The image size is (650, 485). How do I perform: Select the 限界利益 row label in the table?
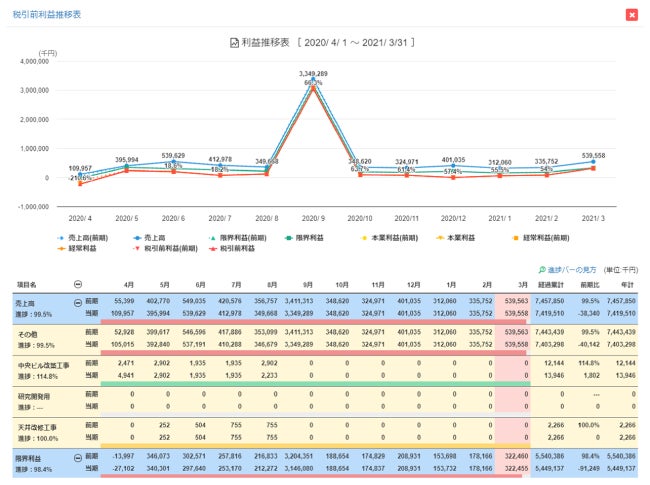[28, 458]
